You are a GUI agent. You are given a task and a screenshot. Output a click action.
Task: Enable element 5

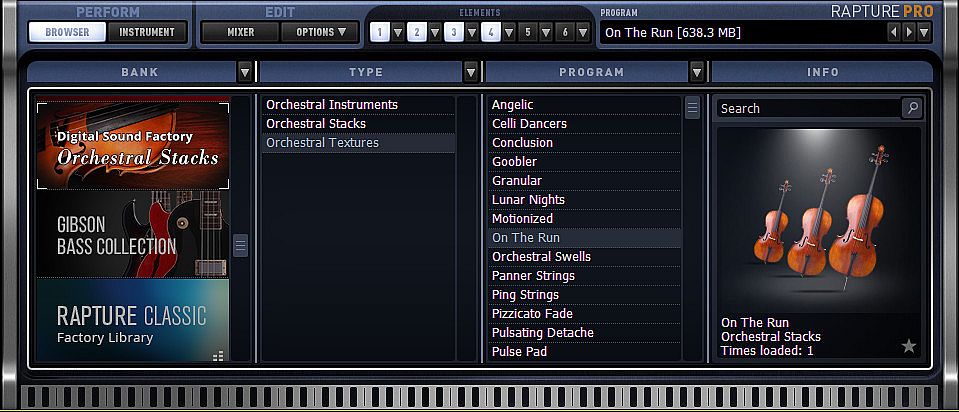tap(527, 32)
